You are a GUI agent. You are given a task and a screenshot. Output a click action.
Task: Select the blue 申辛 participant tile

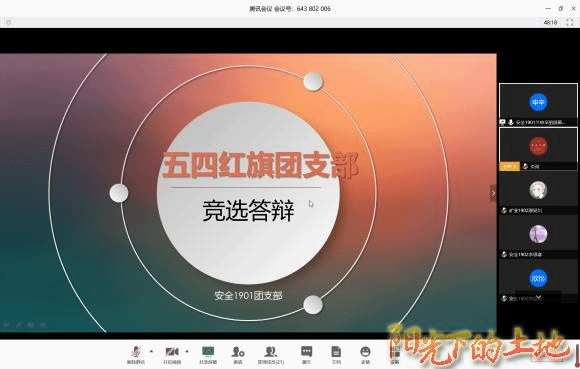coord(538,105)
